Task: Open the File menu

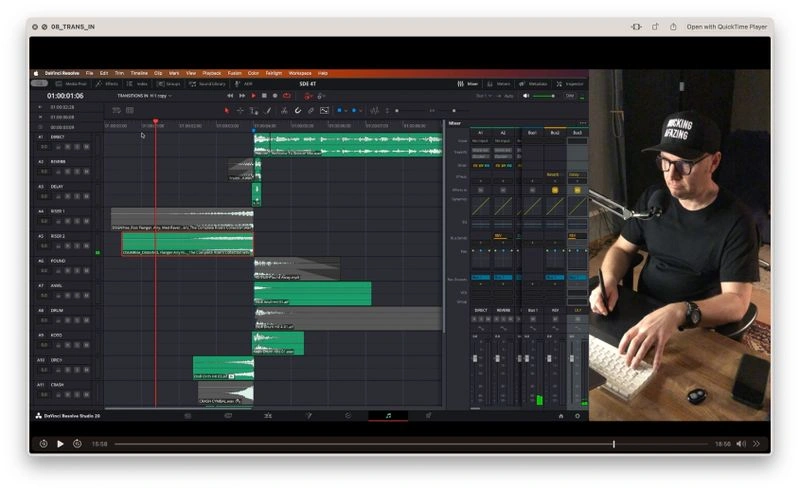Action: point(90,73)
